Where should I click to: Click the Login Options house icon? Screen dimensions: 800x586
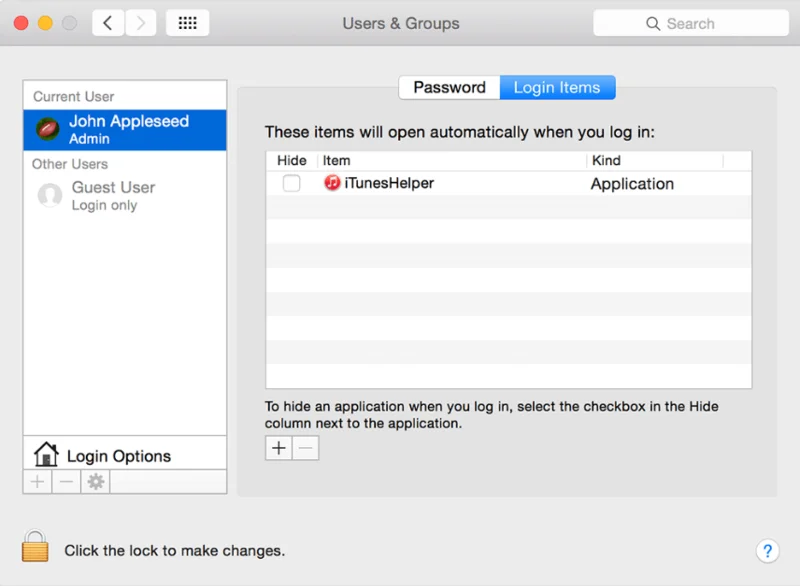[46, 455]
